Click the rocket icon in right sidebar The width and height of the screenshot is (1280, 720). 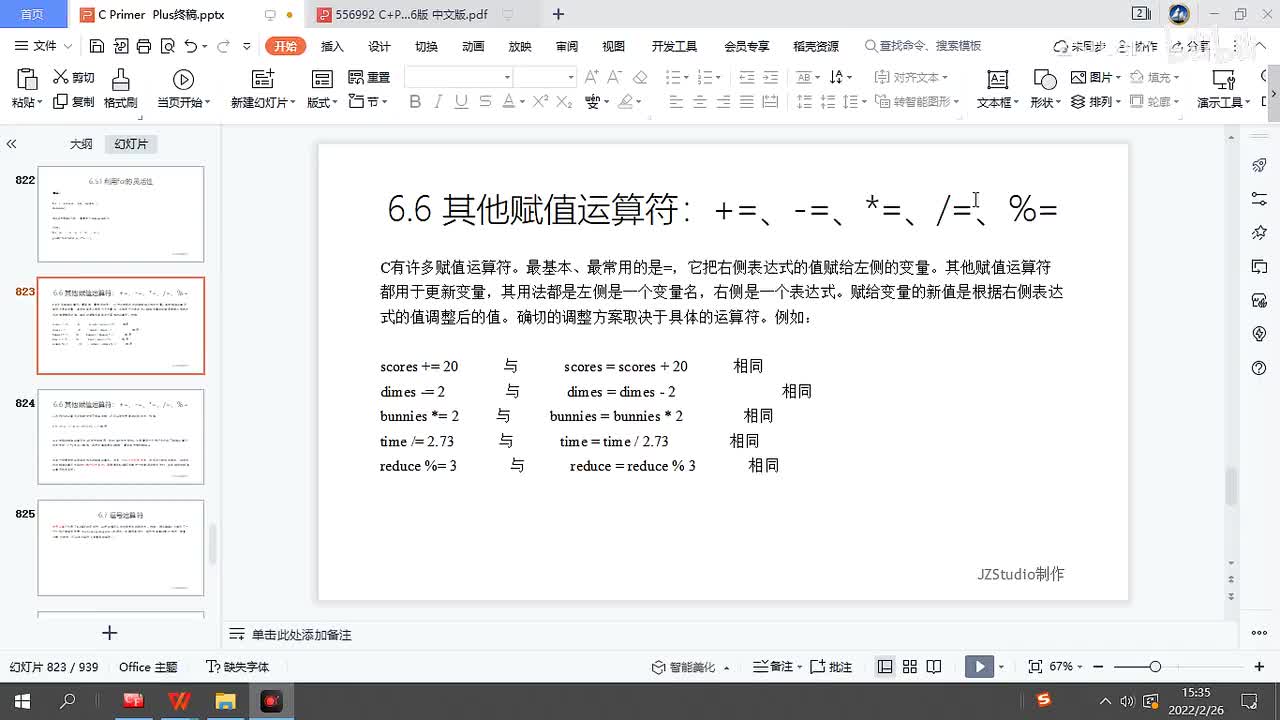1259,165
